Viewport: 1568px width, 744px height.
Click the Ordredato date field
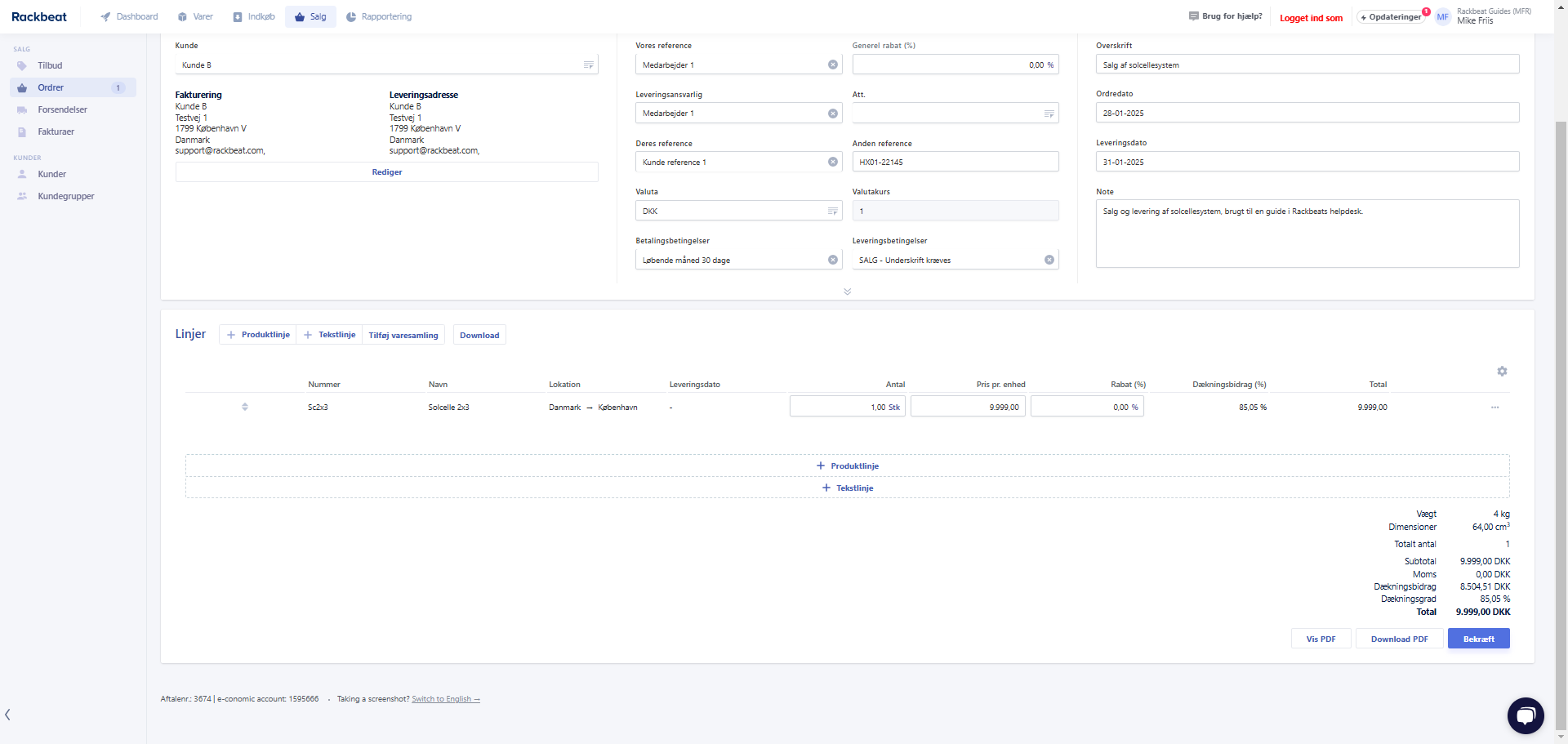coord(1307,113)
